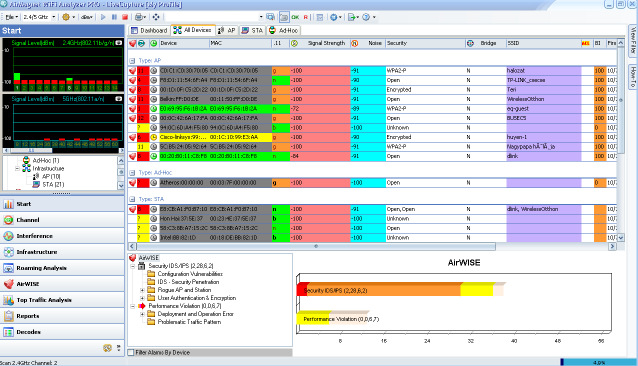This screenshot has width=638, height=366.
Task: Click the bridge globe icon column header
Action: pyautogui.click(x=470, y=43)
